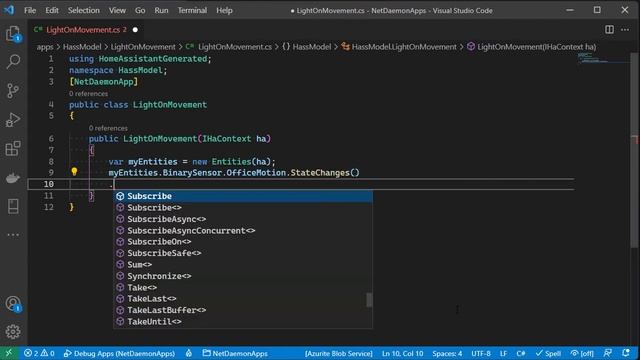This screenshot has height=360, width=640.
Task: Choose SubscribeSafe<> suggestion
Action: pyautogui.click(x=243, y=253)
